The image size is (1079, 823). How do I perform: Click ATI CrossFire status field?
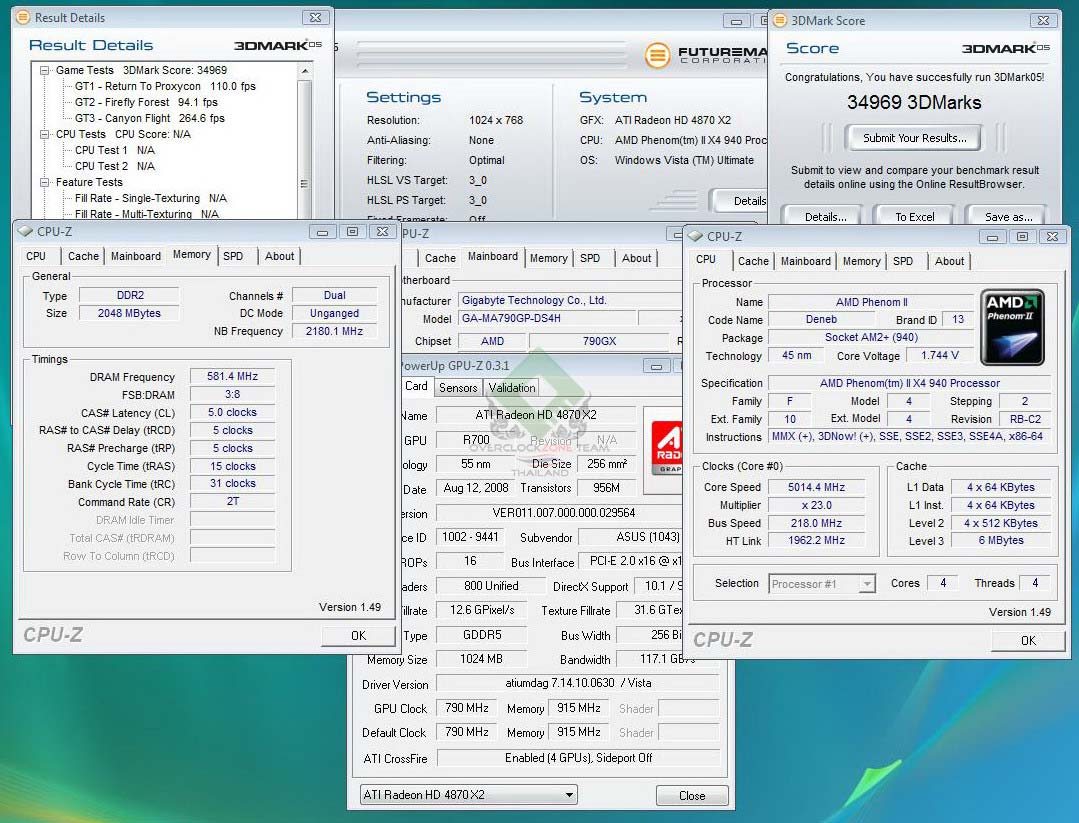coord(578,758)
